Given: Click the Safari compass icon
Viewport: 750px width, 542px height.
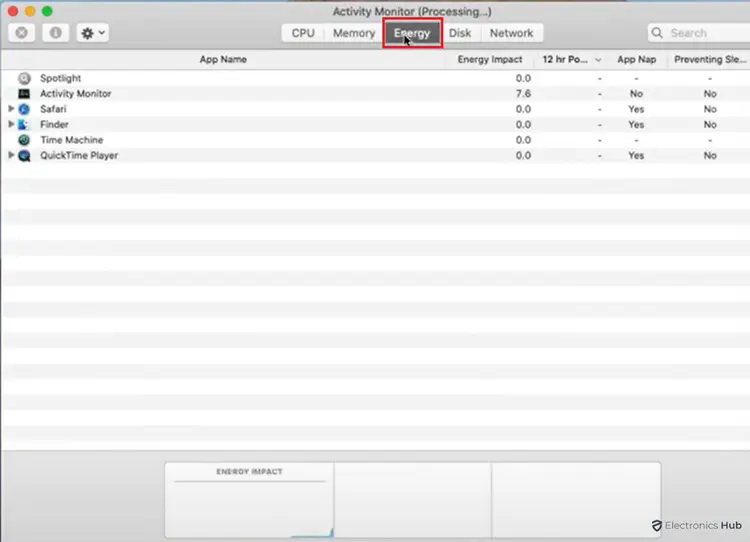Looking at the screenshot, I should [x=24, y=109].
